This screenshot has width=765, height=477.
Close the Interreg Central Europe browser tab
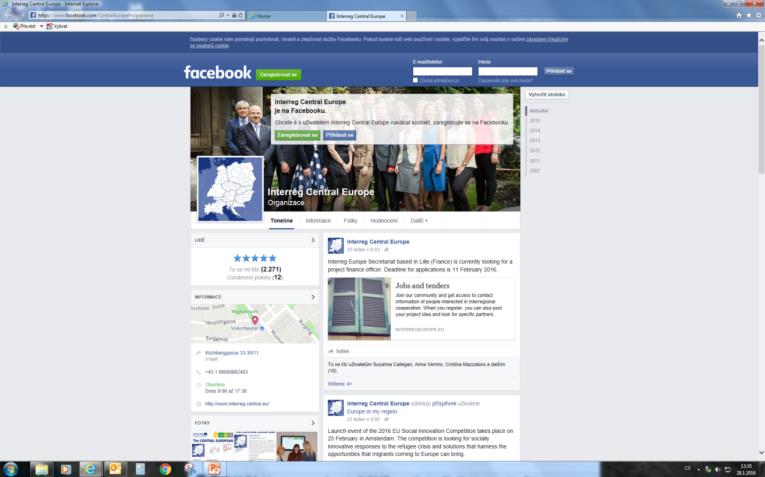coord(402,16)
